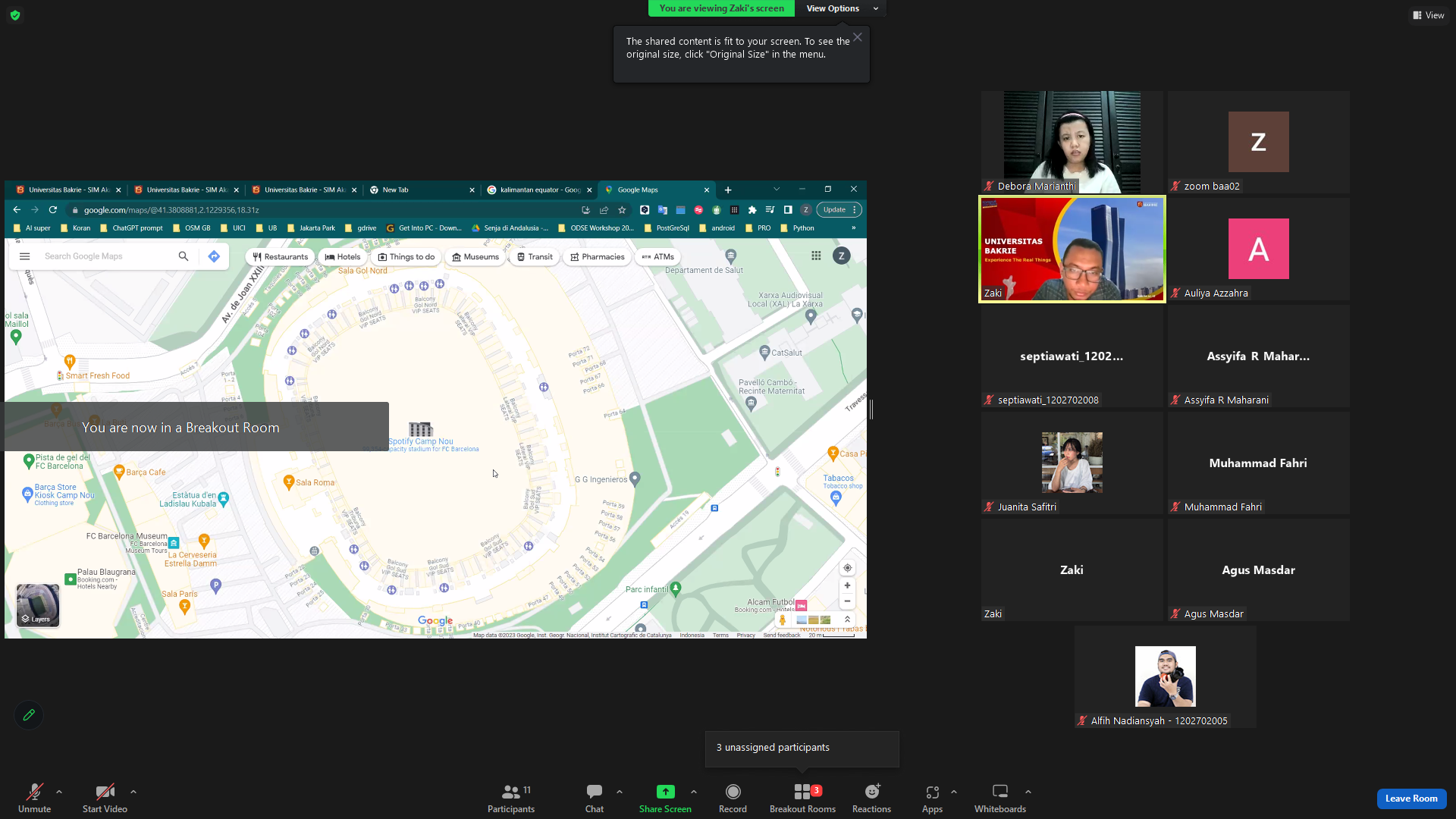This screenshot has width=1456, height=819.
Task: Filter map by Hotels
Action: (343, 257)
